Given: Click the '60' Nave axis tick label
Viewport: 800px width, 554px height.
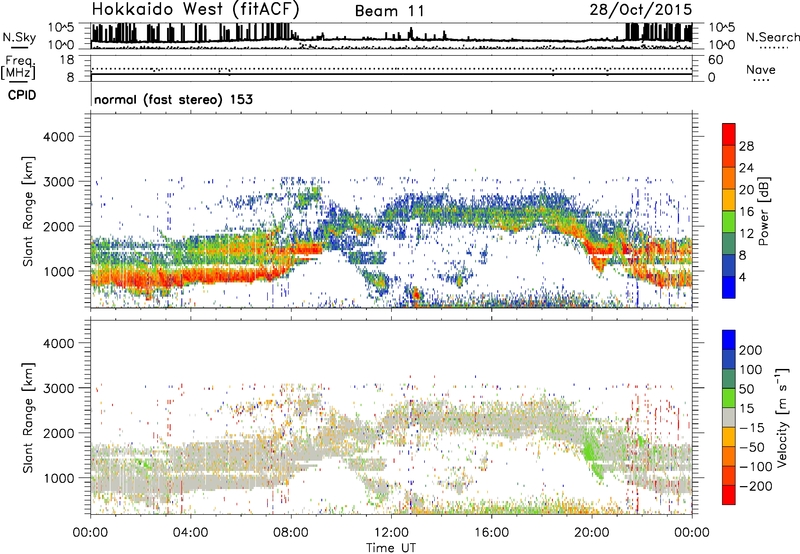Looking at the screenshot, I should [715, 60].
